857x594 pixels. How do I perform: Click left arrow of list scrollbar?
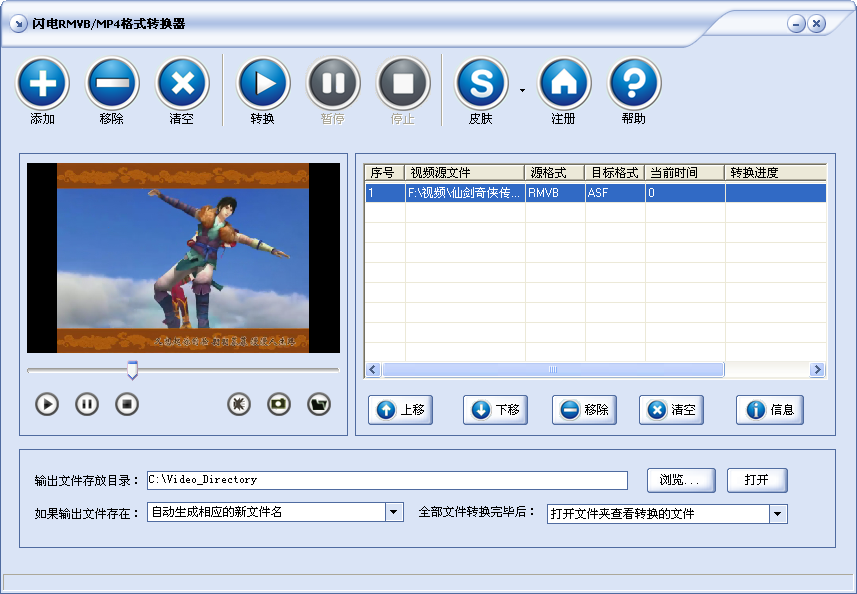click(373, 370)
